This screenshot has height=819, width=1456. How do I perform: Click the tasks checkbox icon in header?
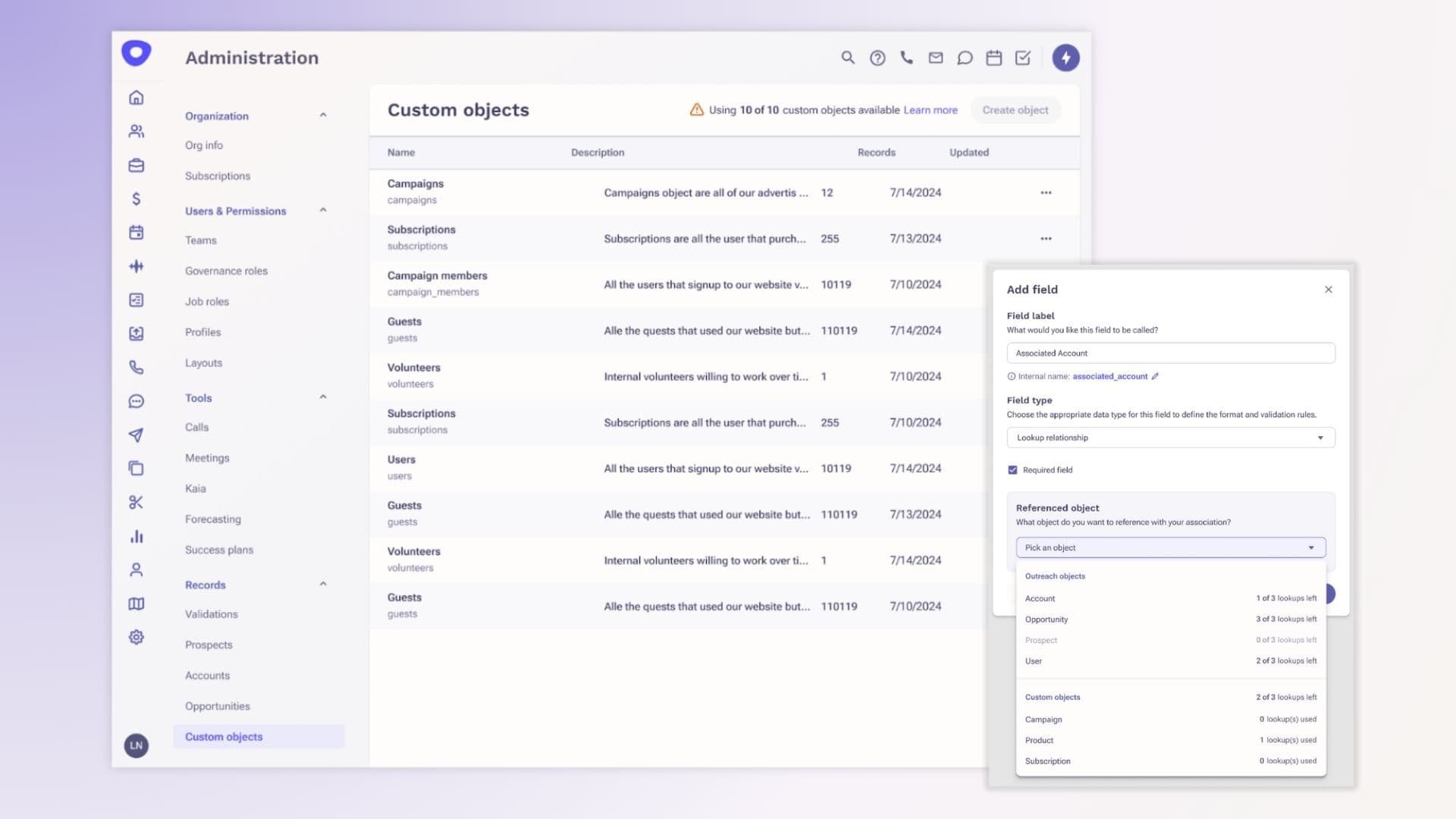pos(1023,58)
